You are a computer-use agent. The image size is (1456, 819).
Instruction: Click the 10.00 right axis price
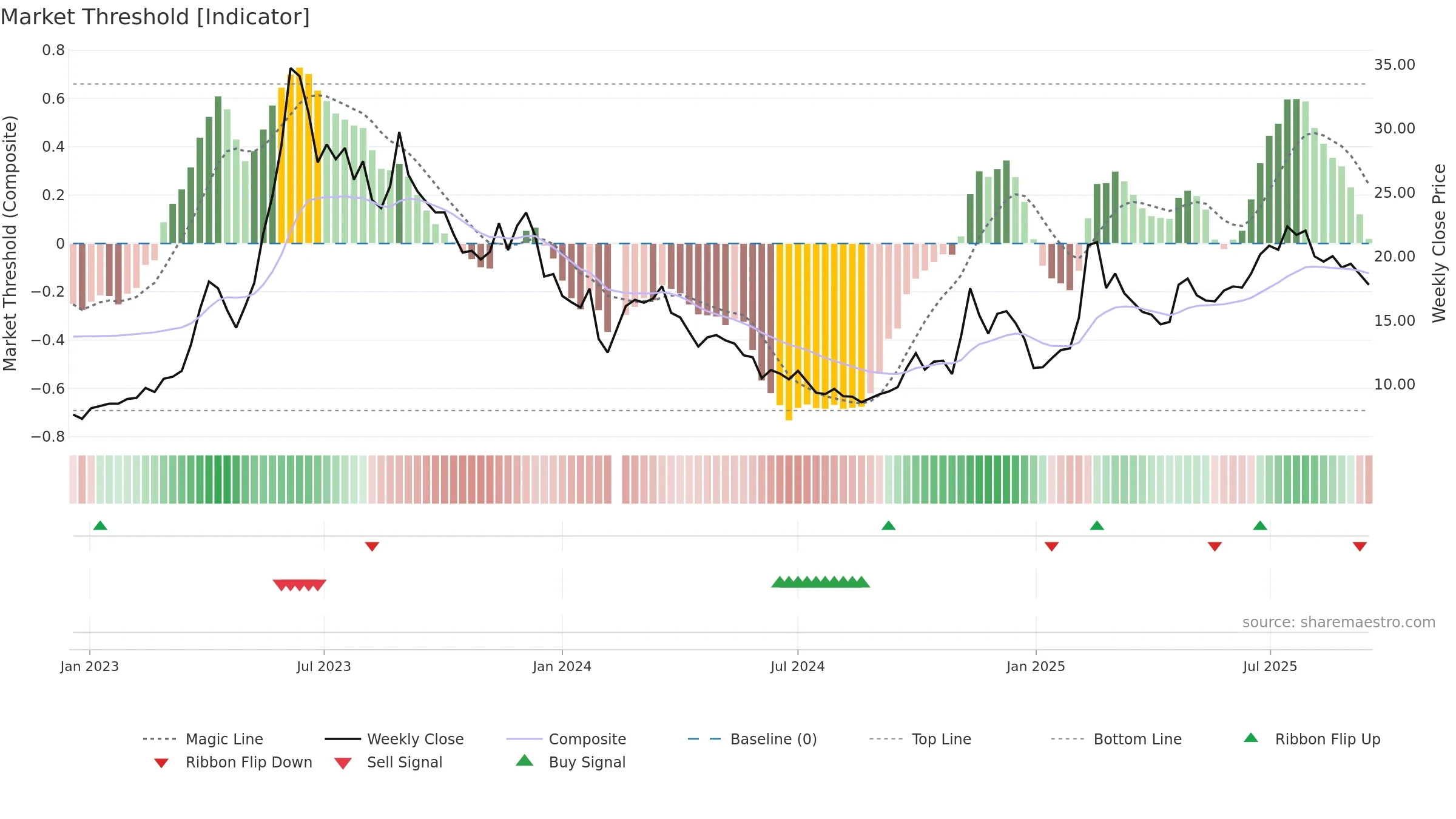point(1395,385)
